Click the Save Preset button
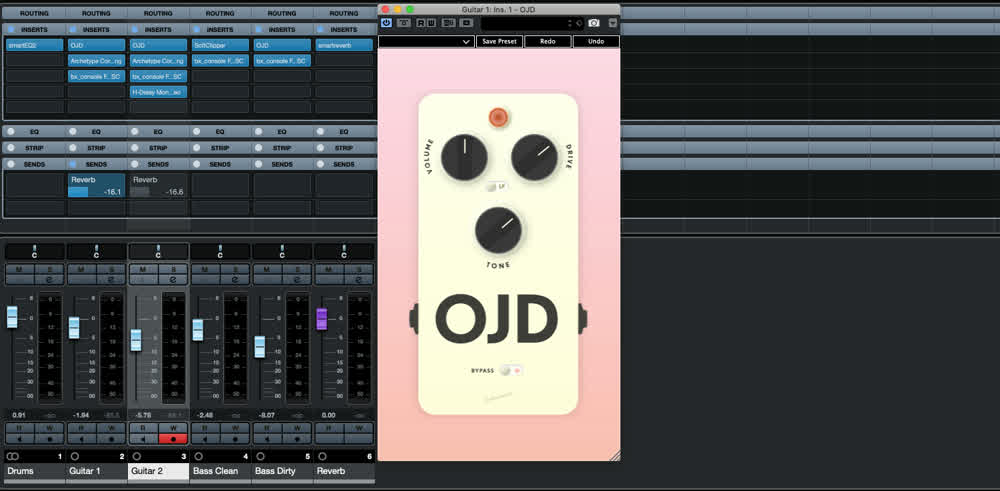Screen dimensions: 1000x491 (x=499, y=41)
